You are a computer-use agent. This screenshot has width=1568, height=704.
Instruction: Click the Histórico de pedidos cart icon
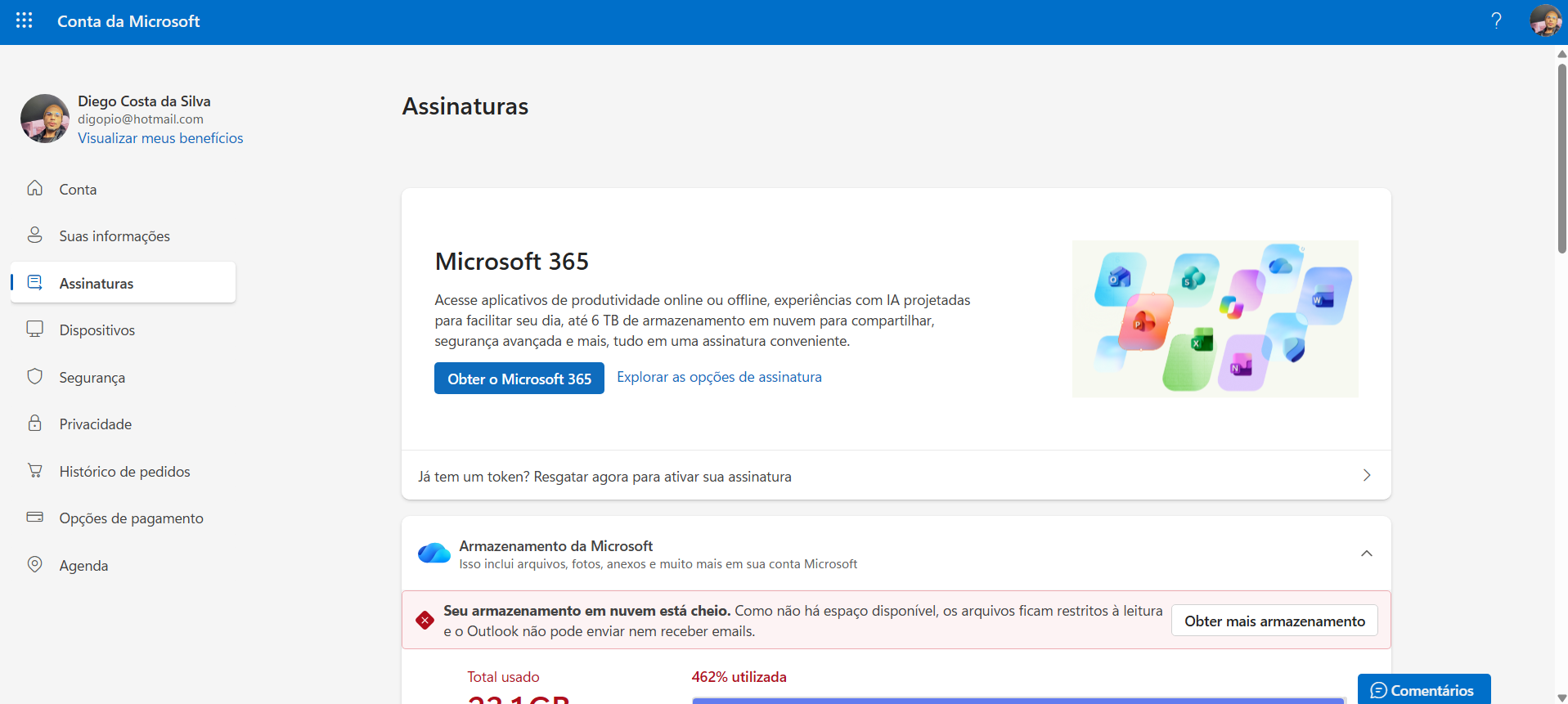[34, 471]
